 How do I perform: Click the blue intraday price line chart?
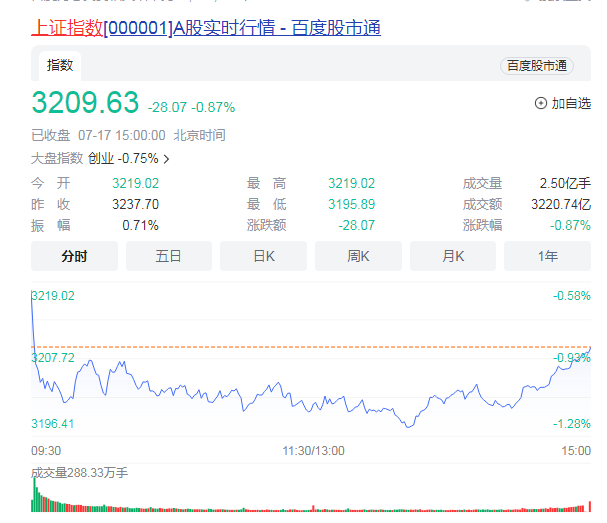300,392
